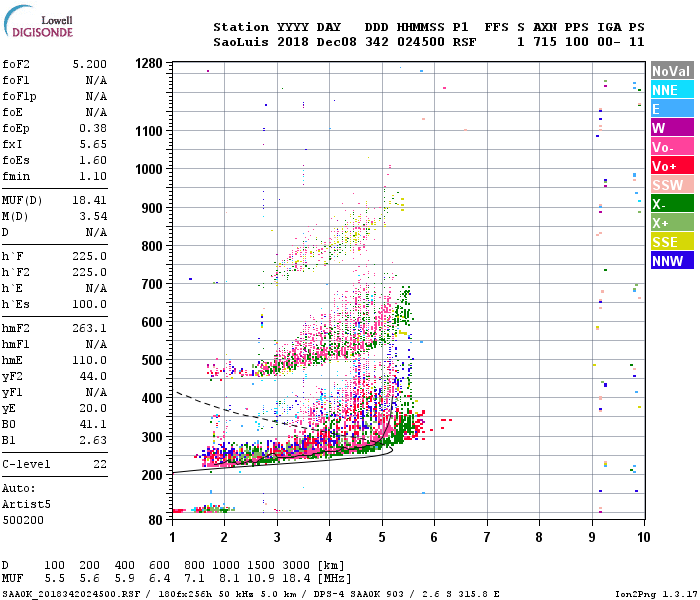
Task: Click the D distance 3000 value
Action: pos(296,565)
